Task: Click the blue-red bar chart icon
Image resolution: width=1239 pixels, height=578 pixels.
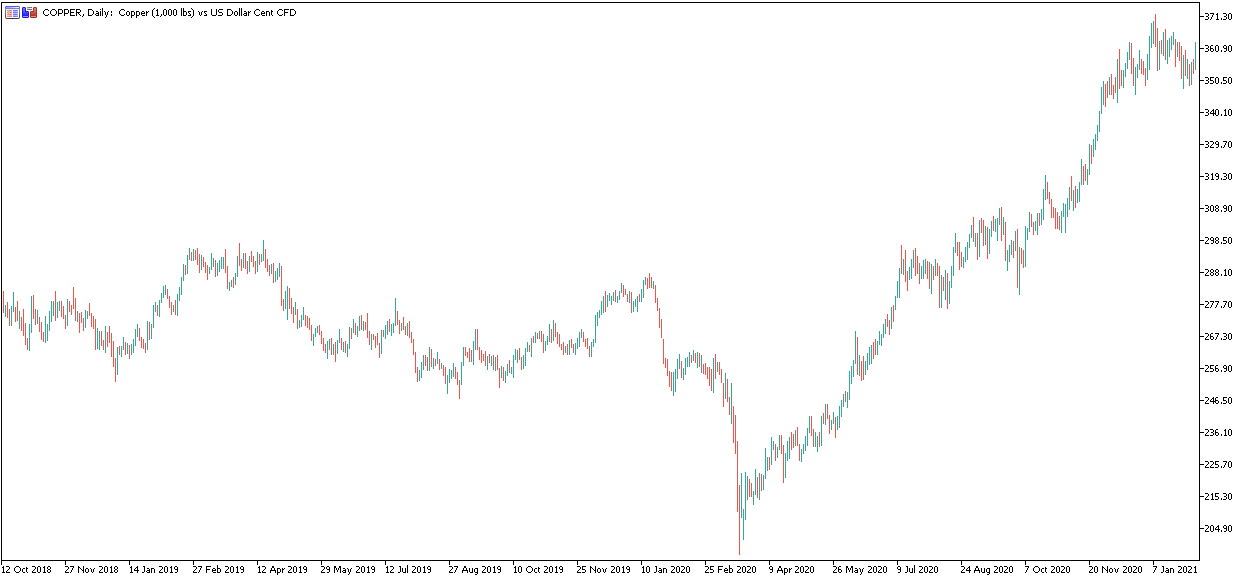Action: [30, 14]
